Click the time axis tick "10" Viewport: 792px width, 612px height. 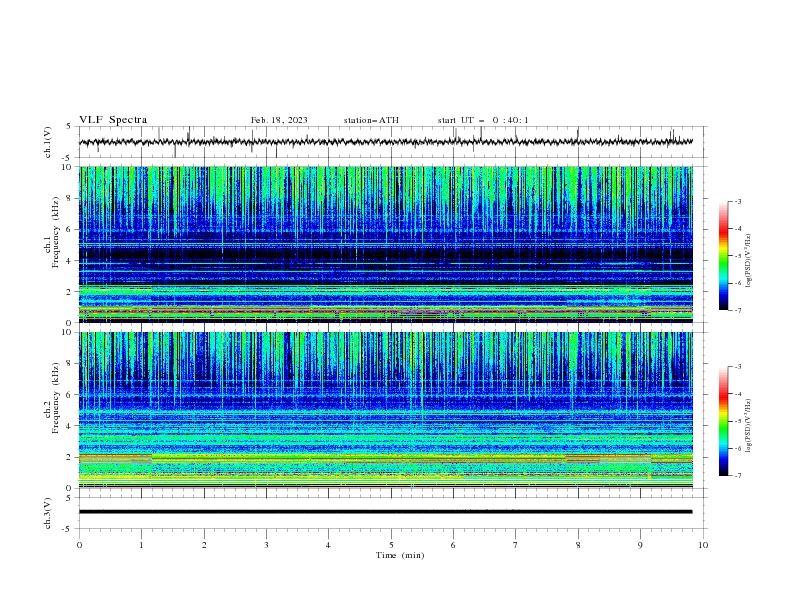[x=703, y=545]
